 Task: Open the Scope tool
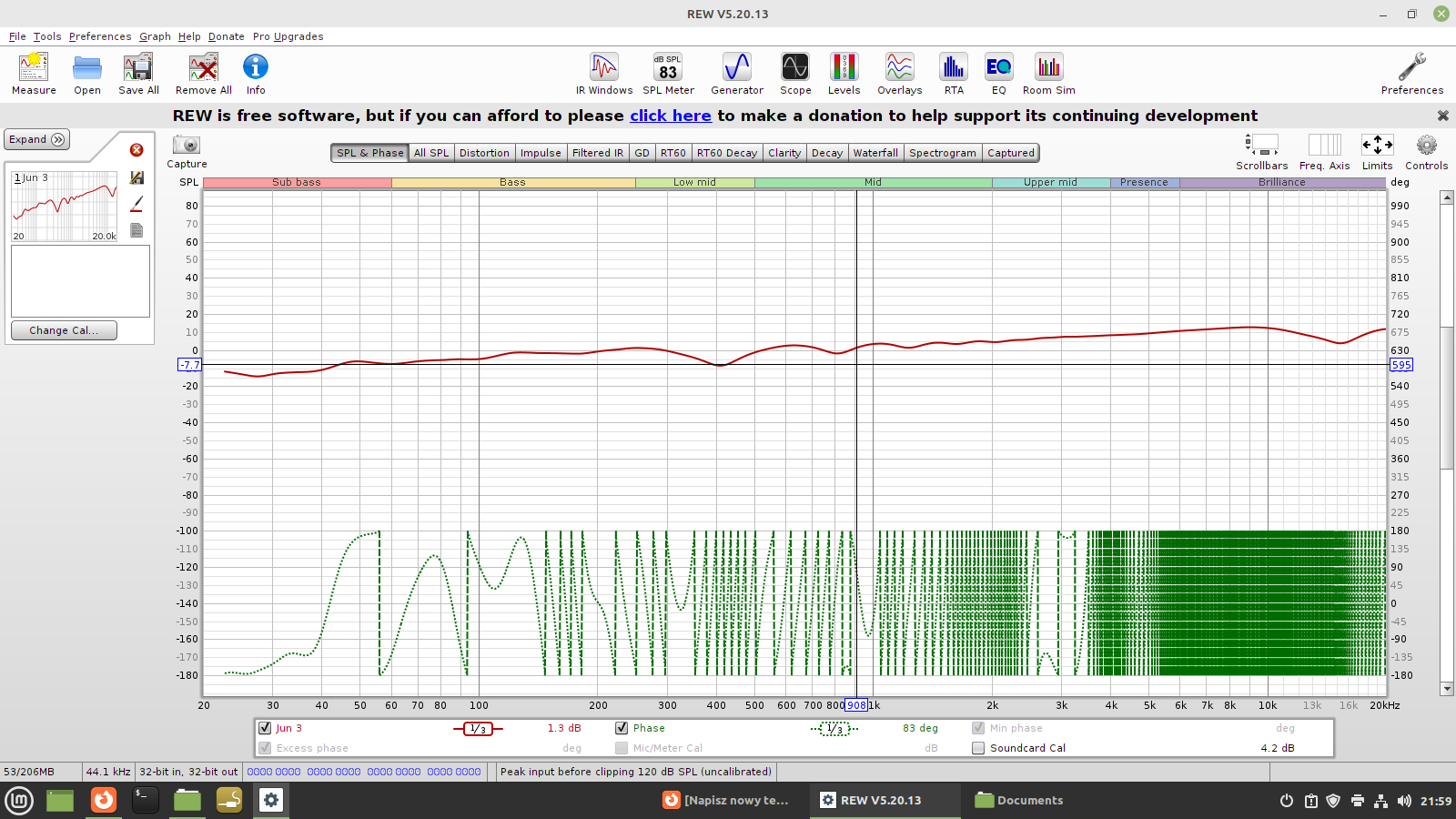pos(794,73)
